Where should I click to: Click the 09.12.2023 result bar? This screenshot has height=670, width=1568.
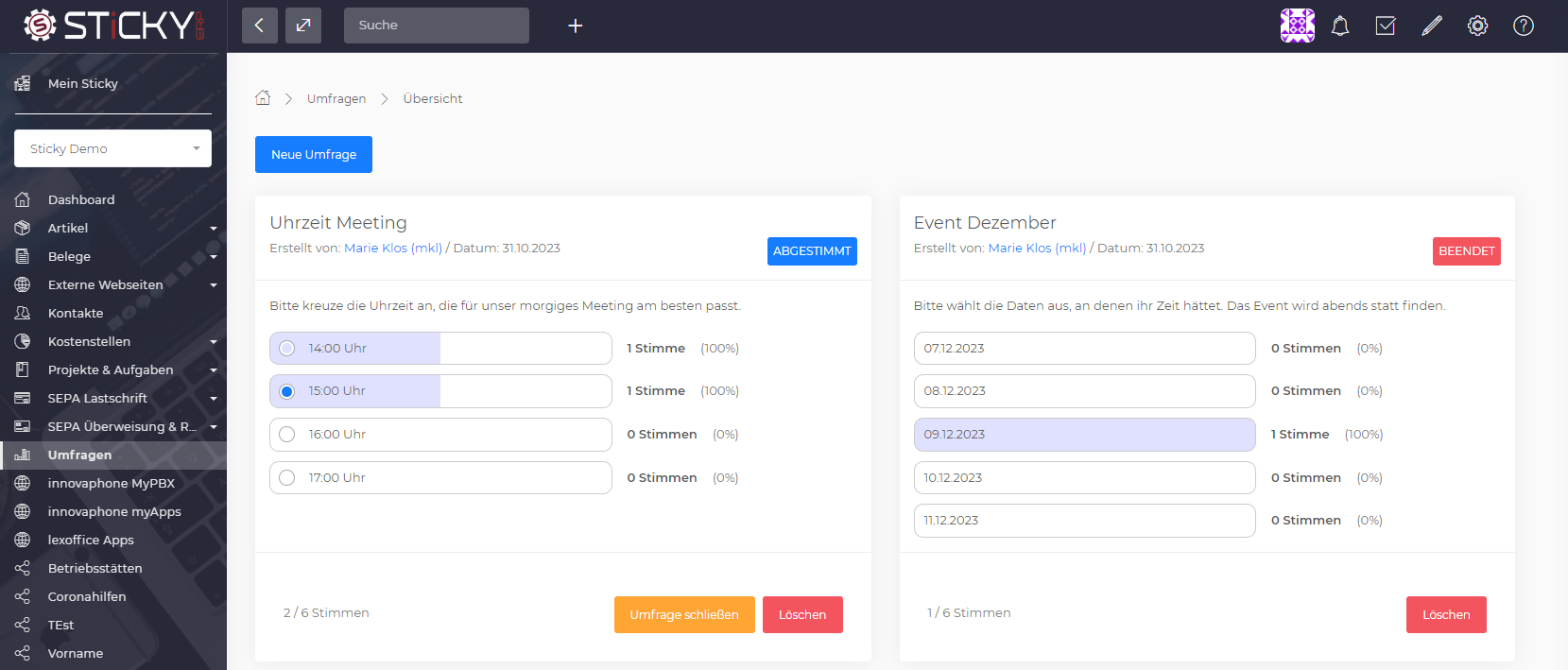(1085, 435)
